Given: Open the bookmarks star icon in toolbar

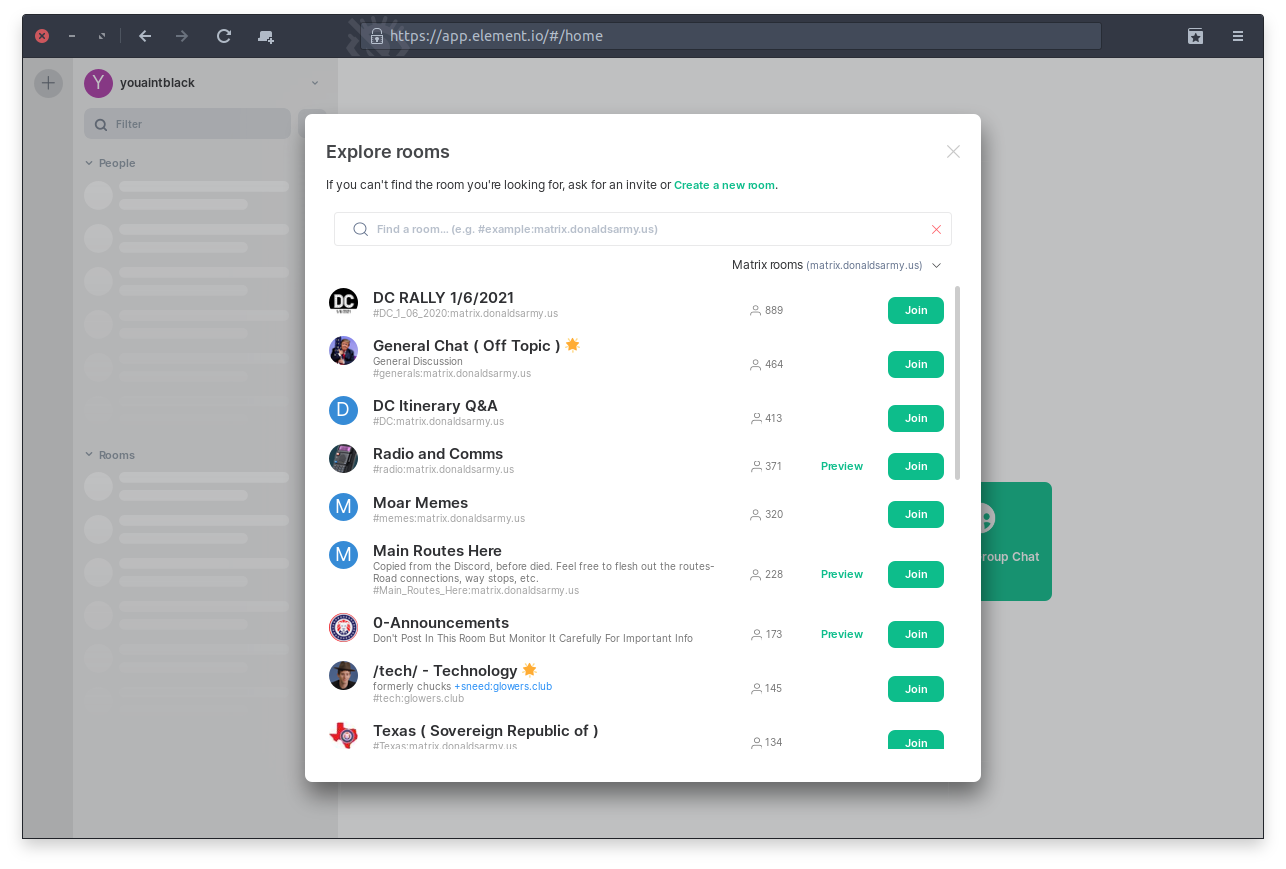Looking at the screenshot, I should [1195, 36].
